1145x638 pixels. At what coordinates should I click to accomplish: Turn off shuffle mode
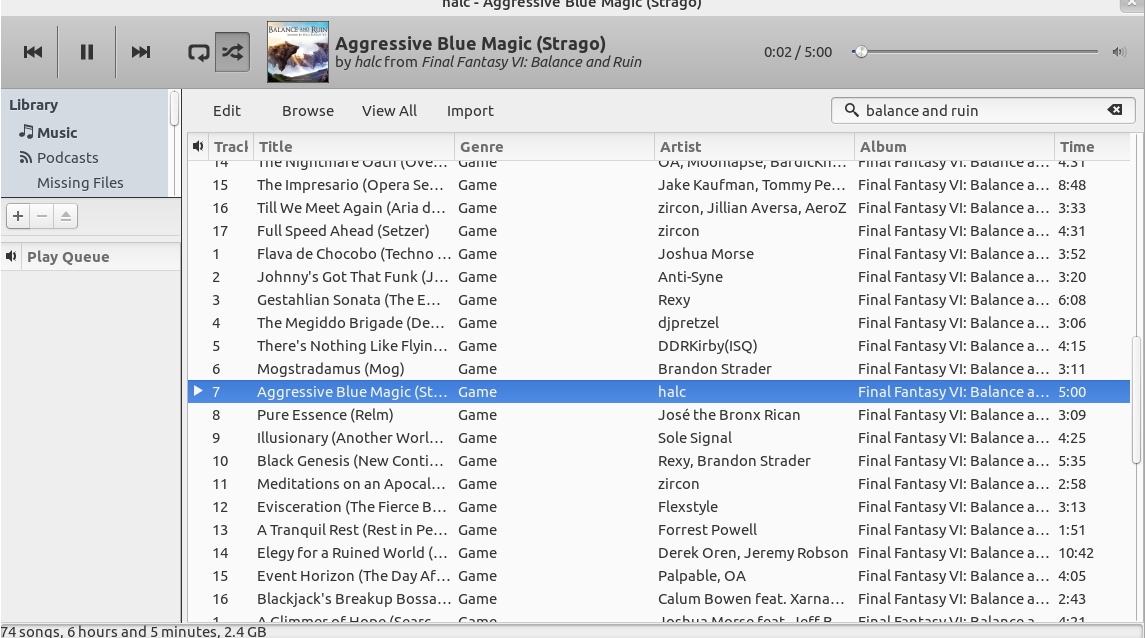[232, 52]
